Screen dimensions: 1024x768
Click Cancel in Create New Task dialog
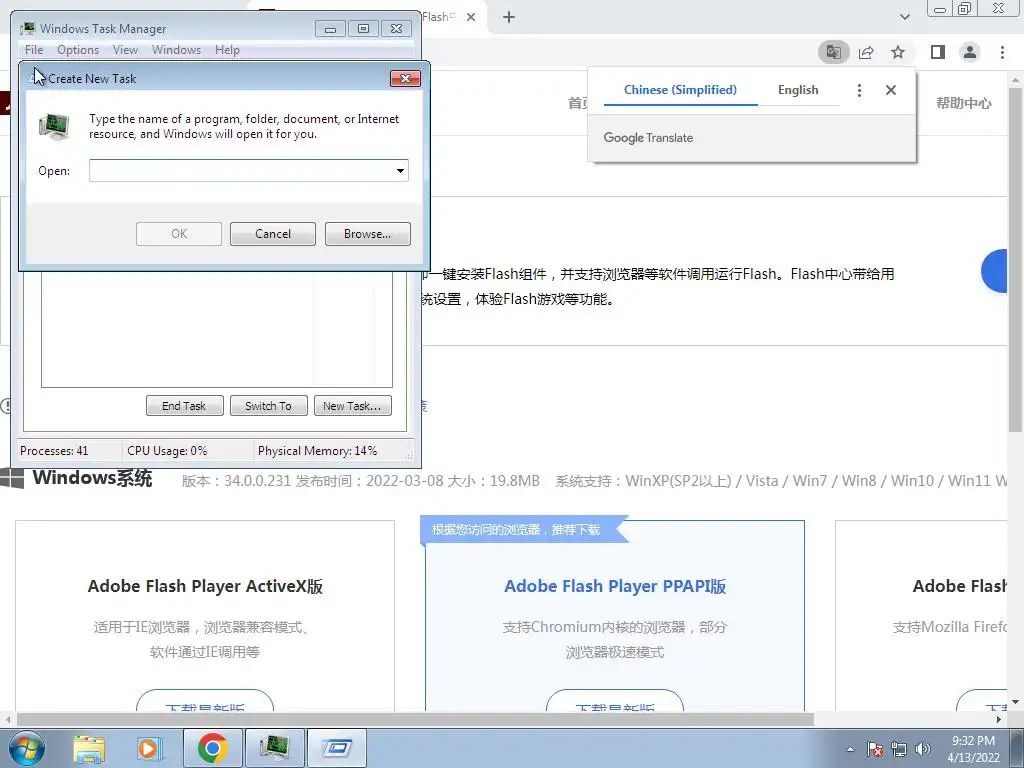click(x=273, y=234)
